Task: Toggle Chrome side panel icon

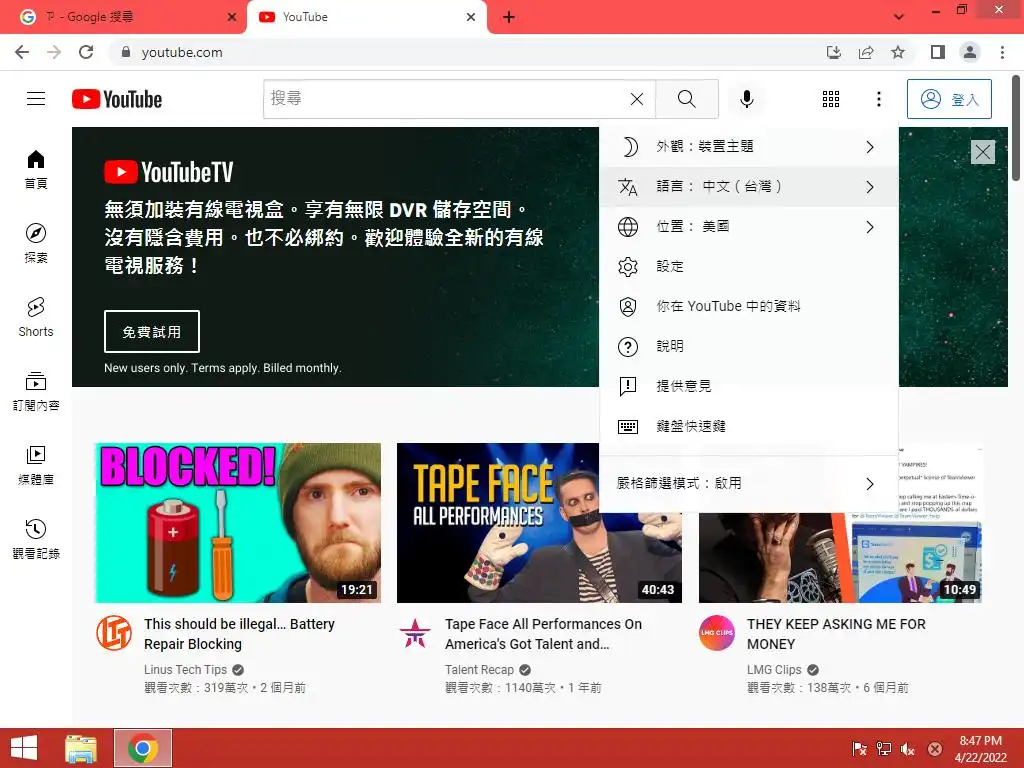Action: (x=938, y=52)
